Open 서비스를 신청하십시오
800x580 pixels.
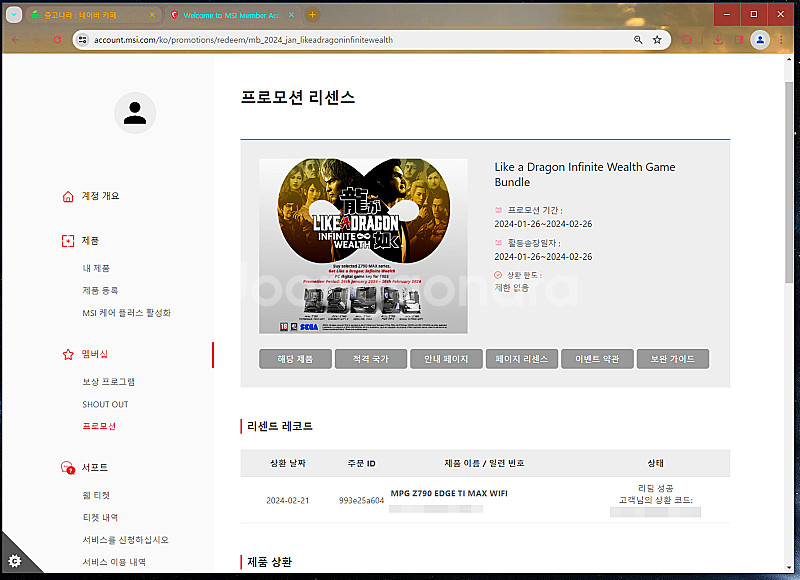click(x=126, y=540)
